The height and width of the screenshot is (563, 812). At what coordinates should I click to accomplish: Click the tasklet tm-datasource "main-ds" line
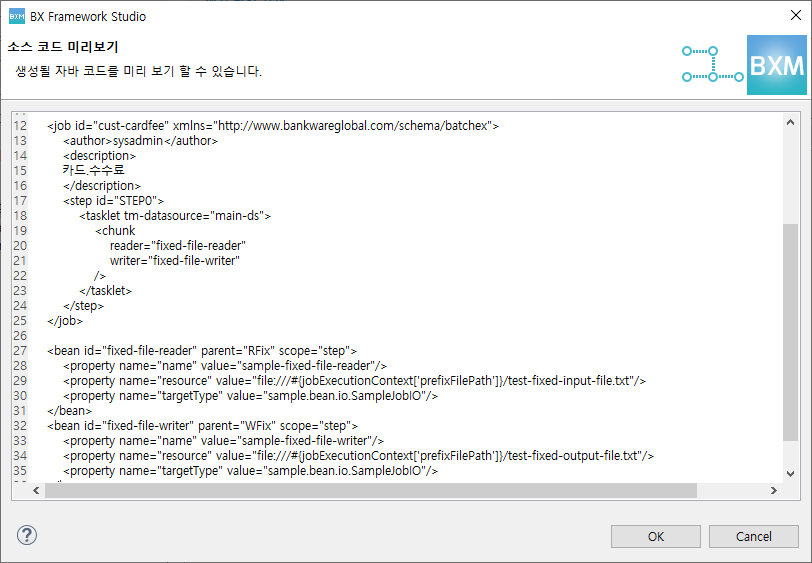coord(175,216)
